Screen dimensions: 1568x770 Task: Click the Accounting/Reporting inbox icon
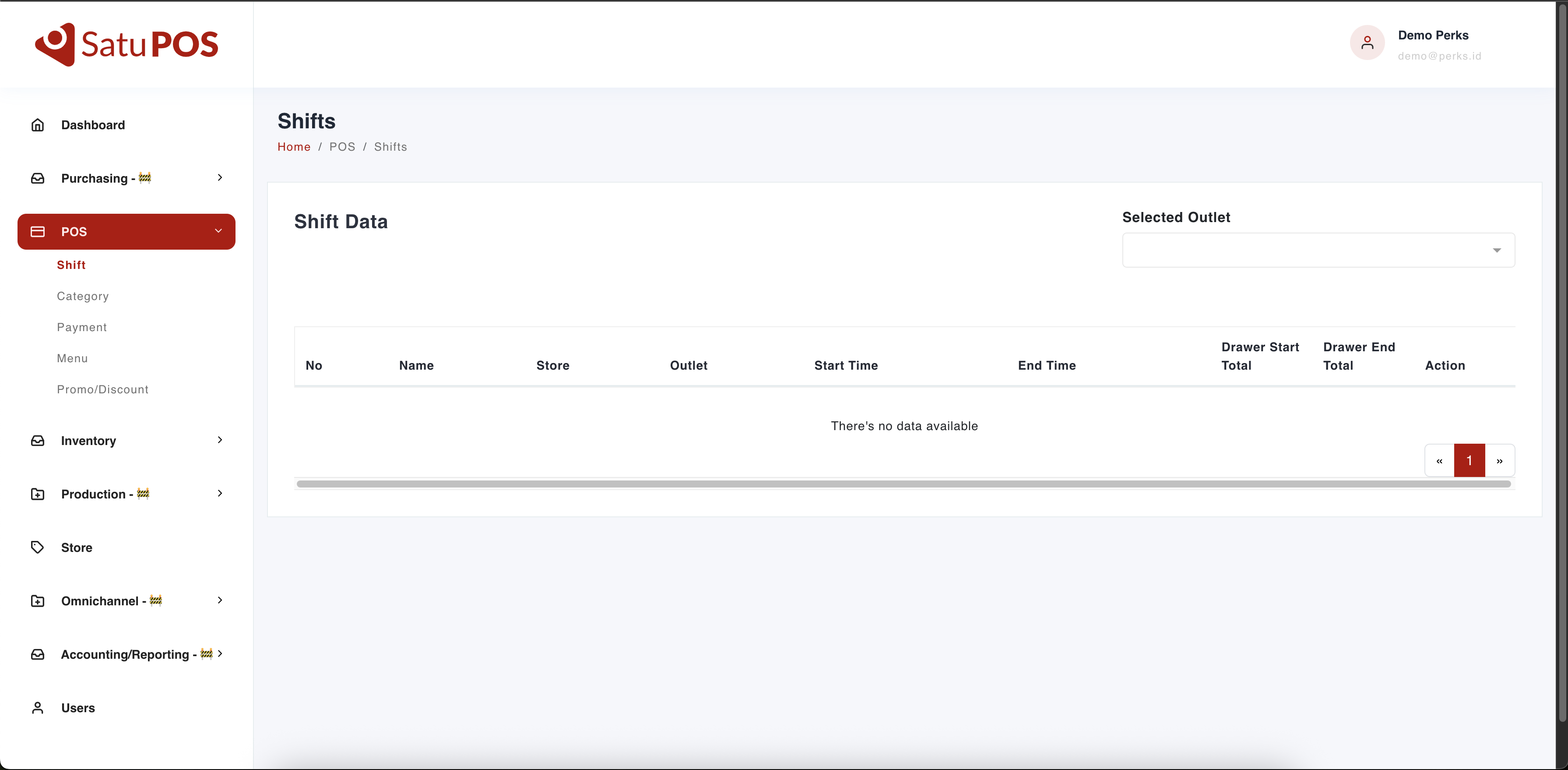point(37,654)
